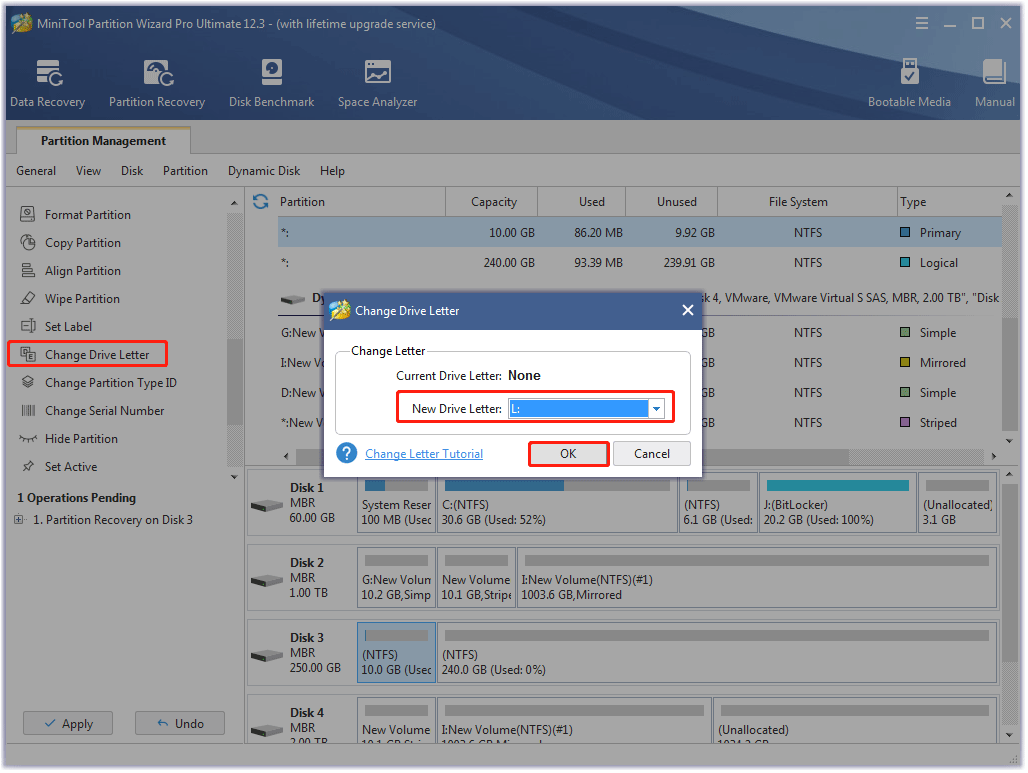Viewport: 1028px width, 773px height.
Task: Switch to the Partition Management tab
Action: 103,140
